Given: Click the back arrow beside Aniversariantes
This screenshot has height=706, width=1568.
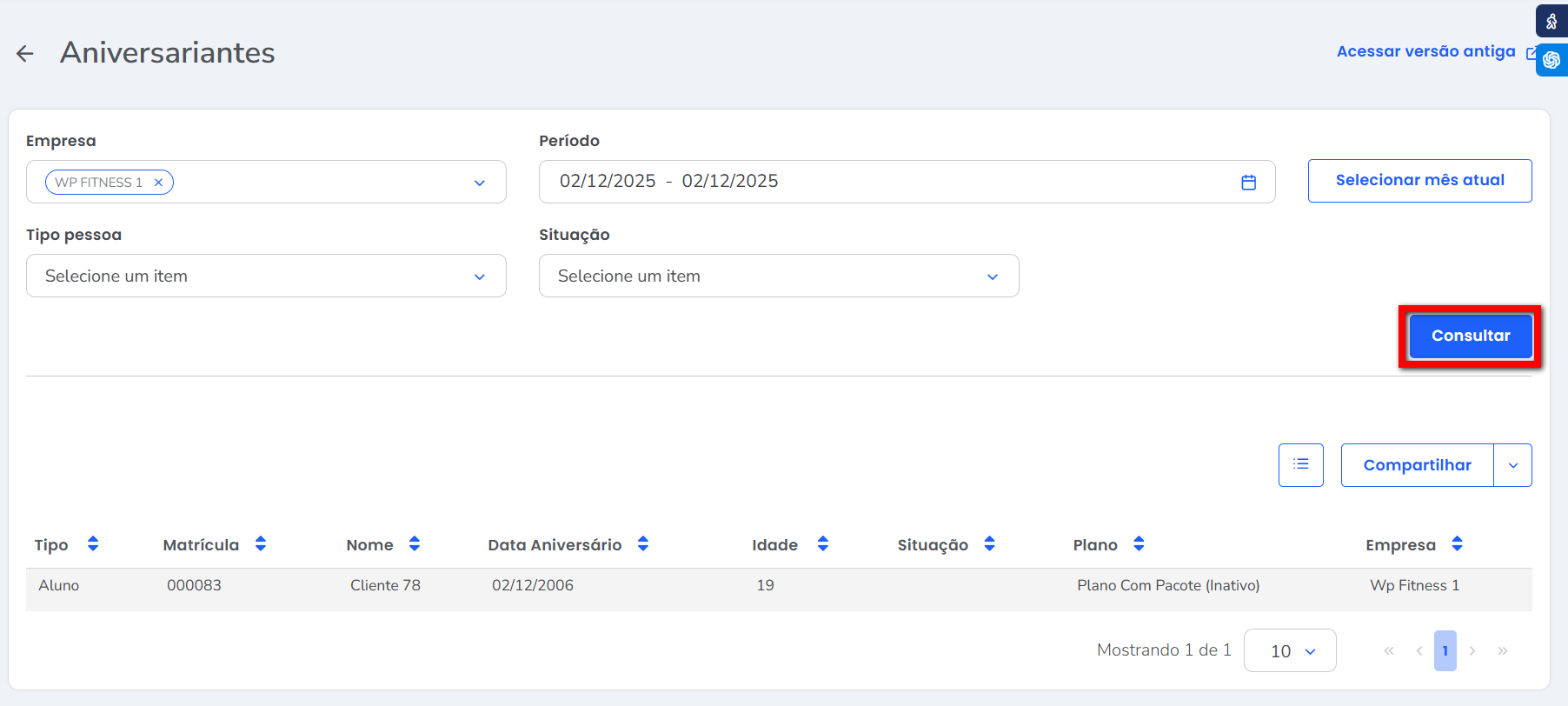Looking at the screenshot, I should [25, 54].
